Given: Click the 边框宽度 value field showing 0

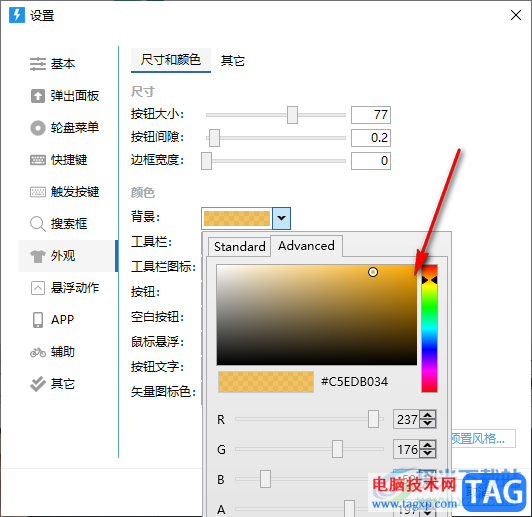Looking at the screenshot, I should coord(371,161).
